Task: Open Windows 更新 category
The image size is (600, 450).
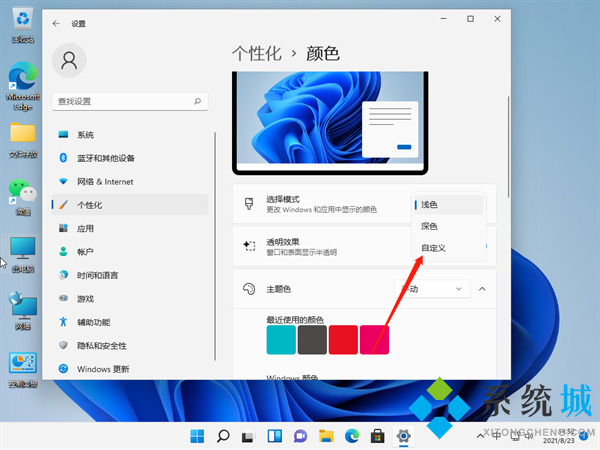Action: (130, 369)
